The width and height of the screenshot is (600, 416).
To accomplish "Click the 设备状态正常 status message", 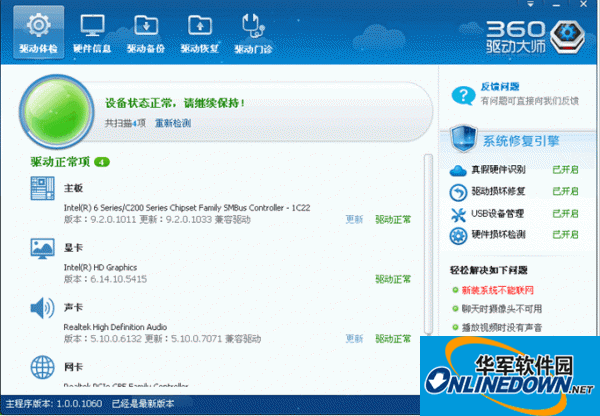I will coord(175,103).
